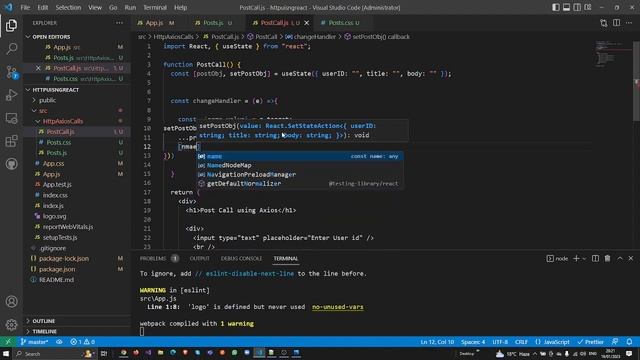The height and width of the screenshot is (360, 640).
Task: Open the Extensions view
Action: [11, 141]
